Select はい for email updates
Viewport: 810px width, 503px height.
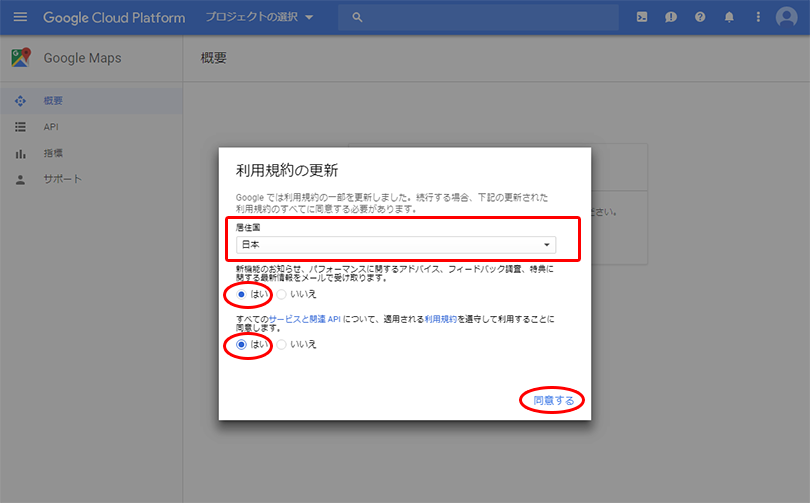coord(241,294)
